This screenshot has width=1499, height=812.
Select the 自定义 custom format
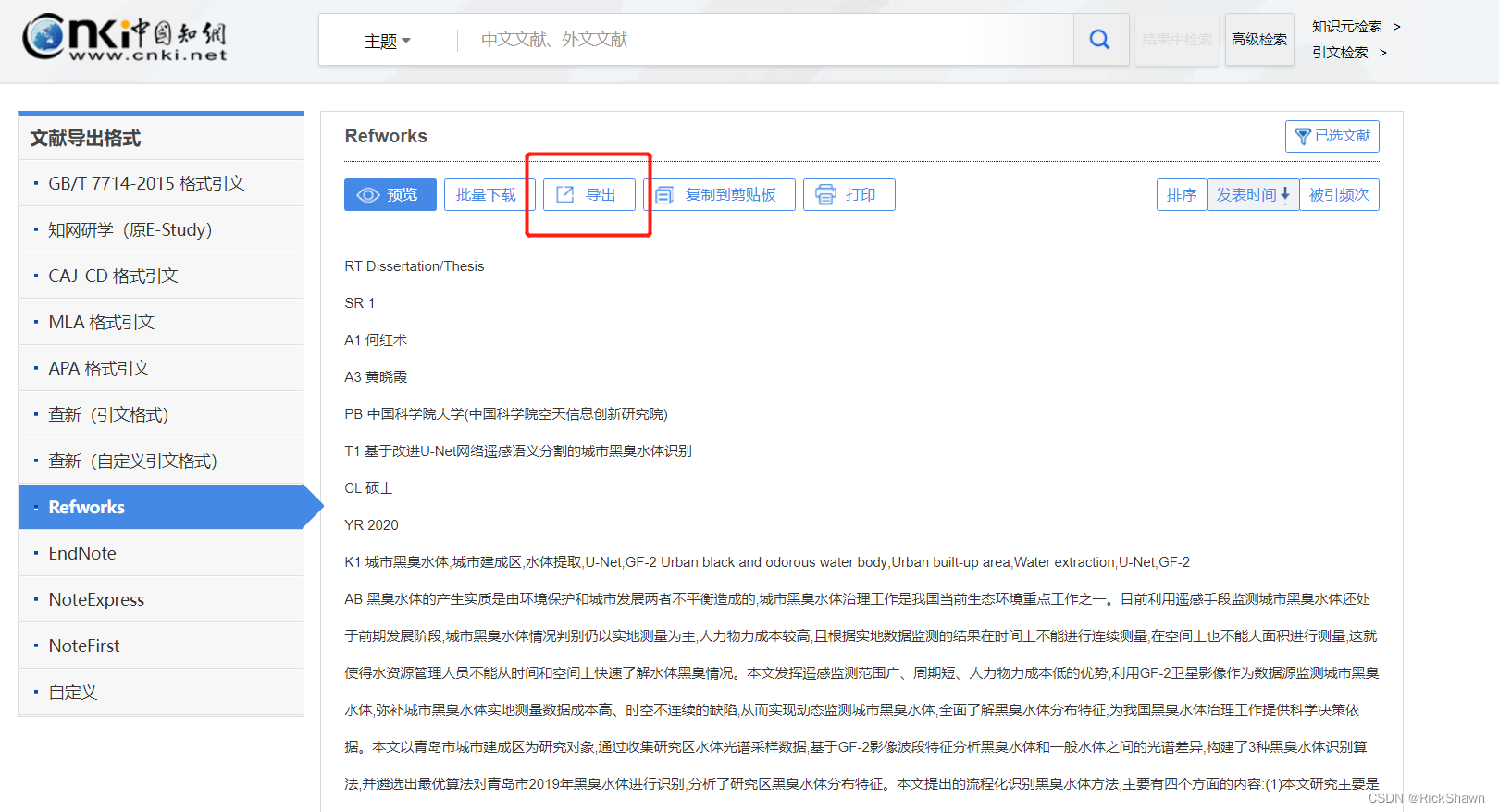pos(161,692)
